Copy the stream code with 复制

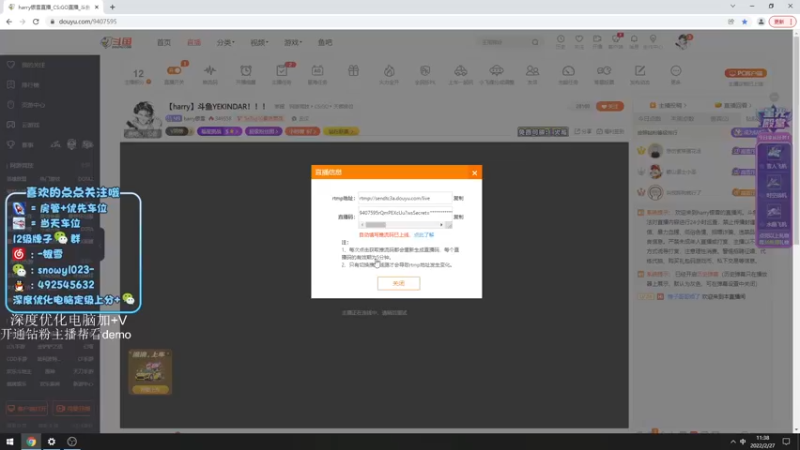coord(459,217)
